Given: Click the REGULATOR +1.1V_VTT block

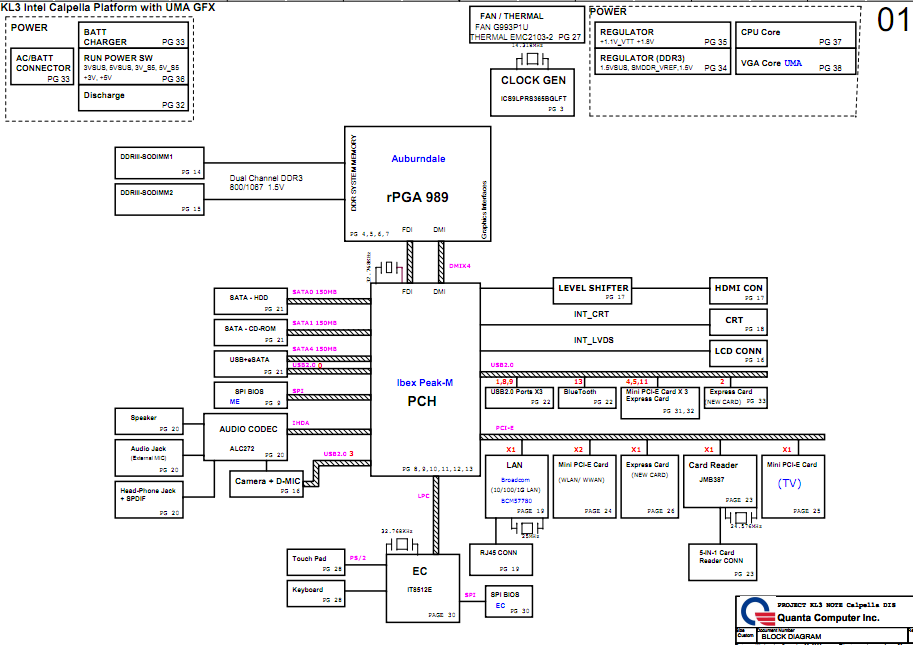Looking at the screenshot, I should [663, 35].
